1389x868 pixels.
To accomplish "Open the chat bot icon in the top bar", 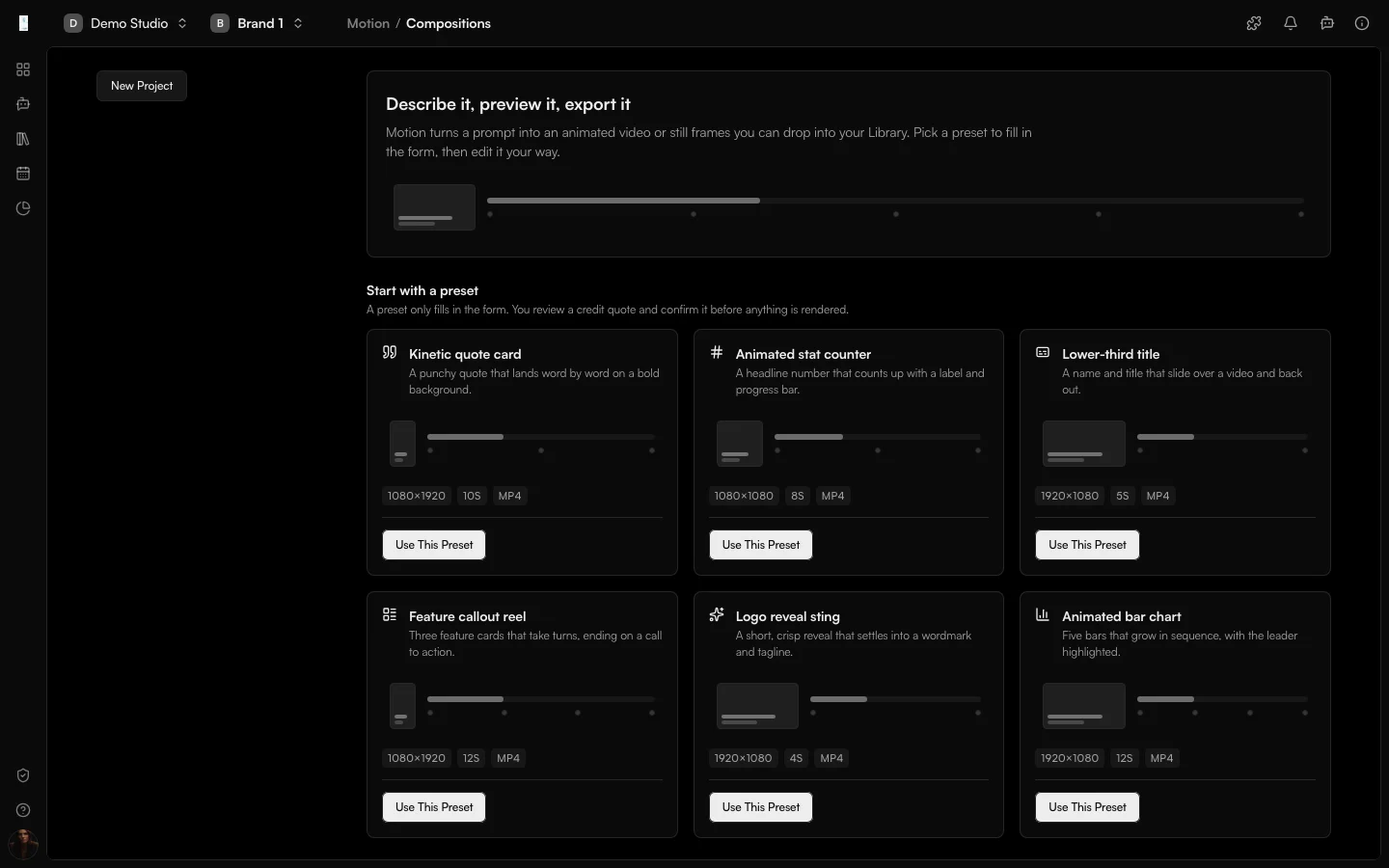I will [1327, 23].
